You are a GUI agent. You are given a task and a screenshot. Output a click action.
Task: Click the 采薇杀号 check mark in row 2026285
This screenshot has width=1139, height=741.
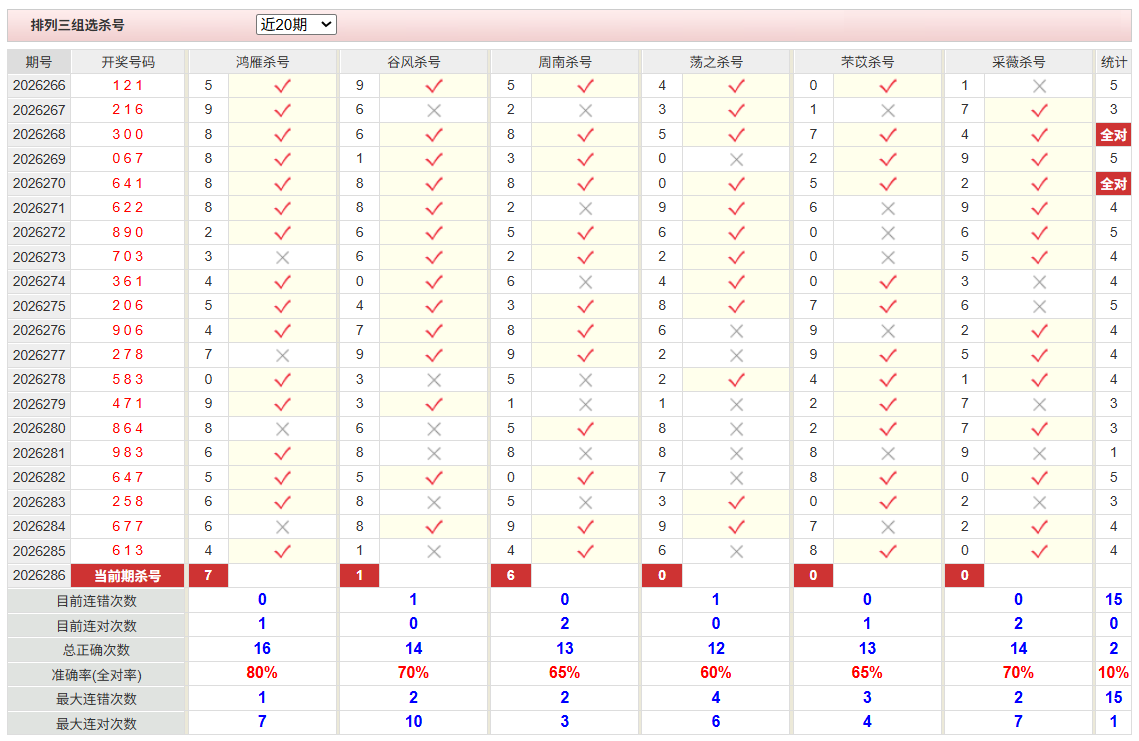click(1039, 551)
